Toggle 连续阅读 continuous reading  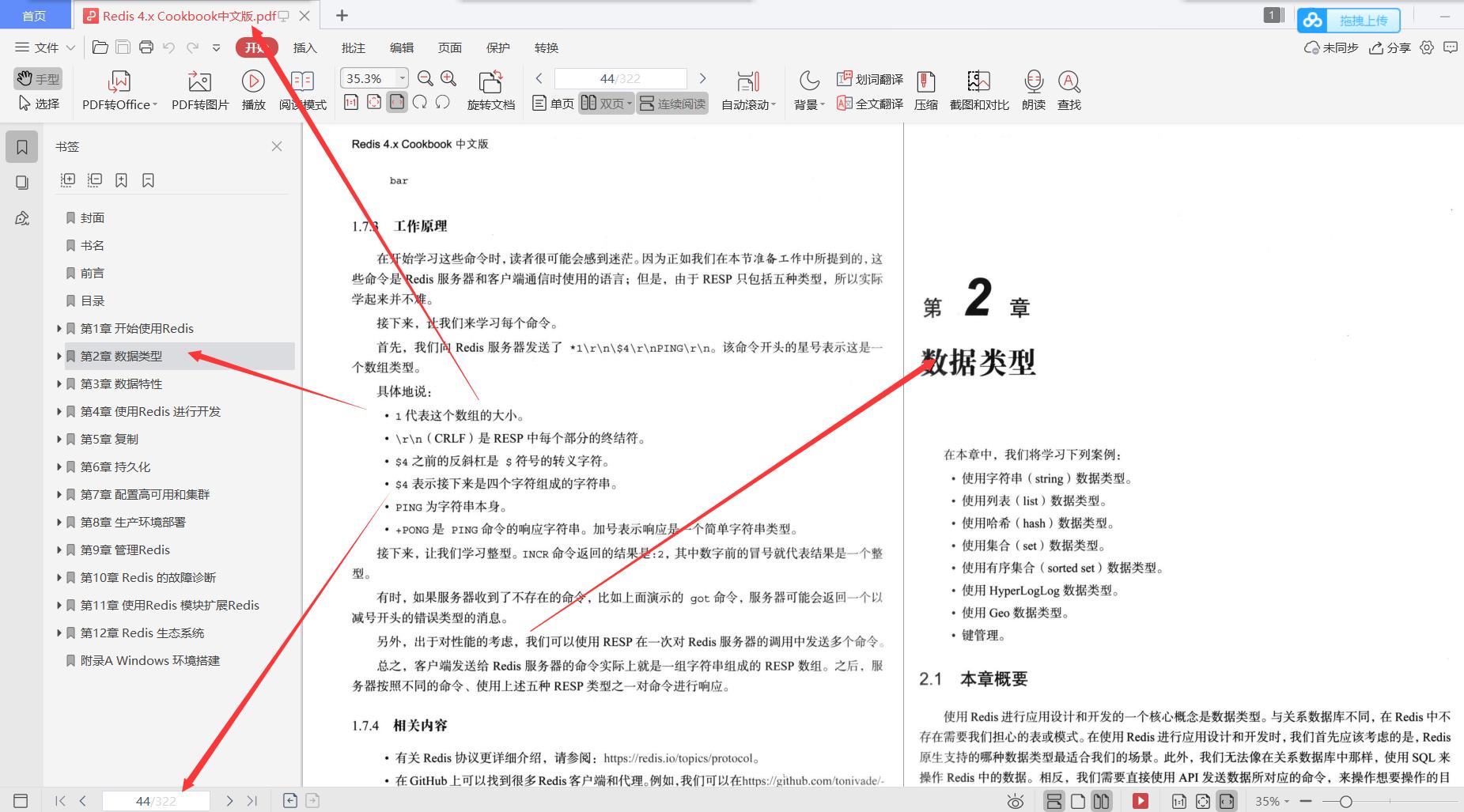pyautogui.click(x=672, y=104)
